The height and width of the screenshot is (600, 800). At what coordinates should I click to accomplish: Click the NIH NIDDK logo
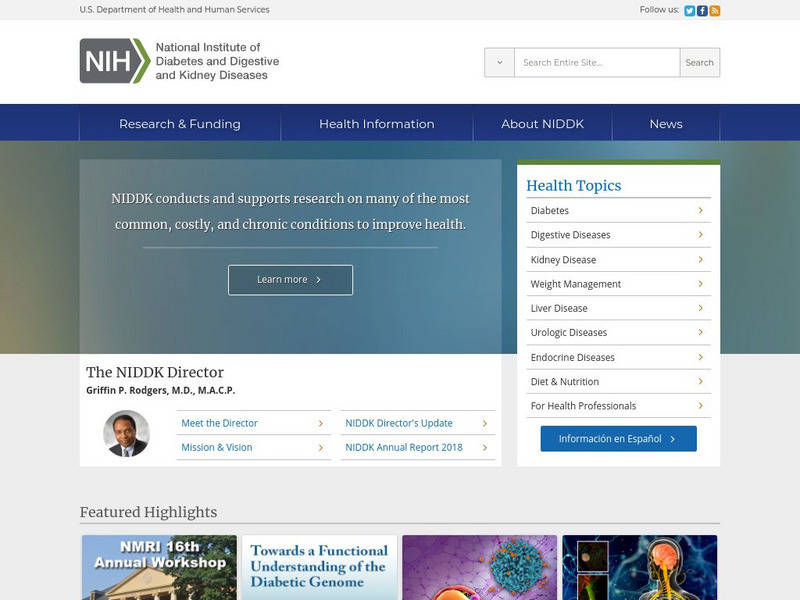(180, 61)
